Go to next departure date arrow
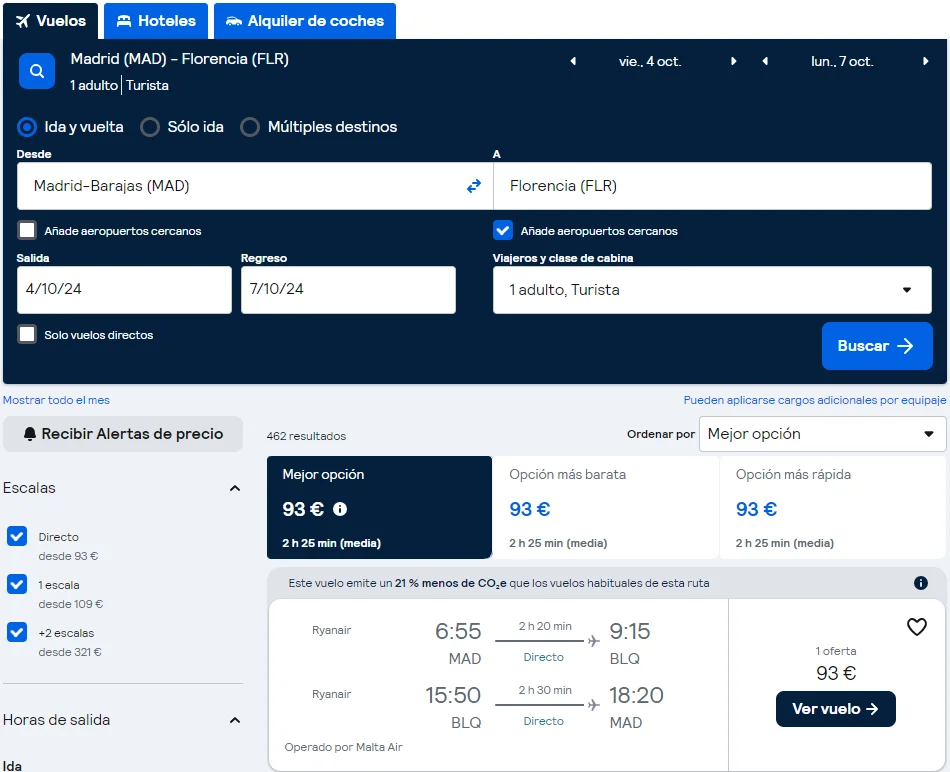 tap(733, 61)
